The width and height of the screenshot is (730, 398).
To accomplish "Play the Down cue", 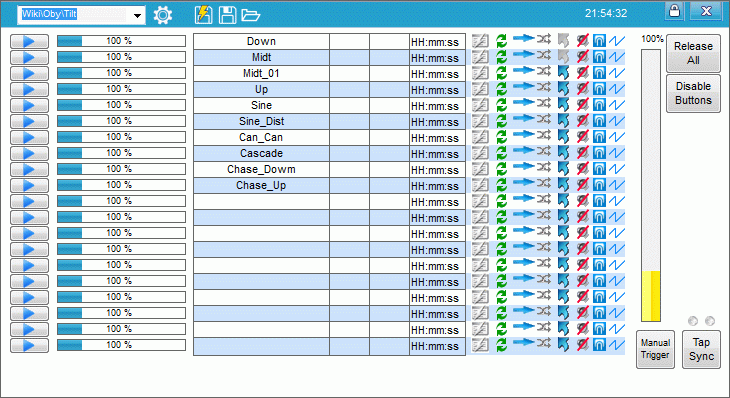I will 29,41.
